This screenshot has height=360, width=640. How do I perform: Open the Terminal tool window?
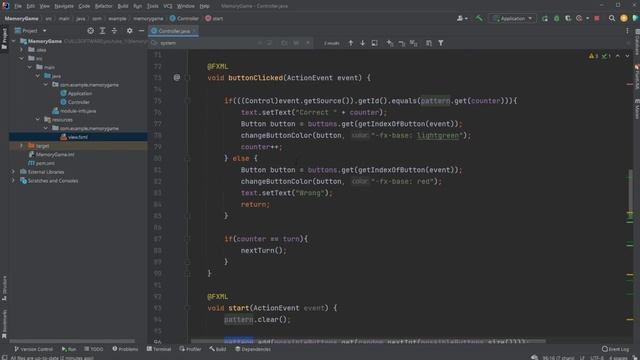(x=159, y=349)
